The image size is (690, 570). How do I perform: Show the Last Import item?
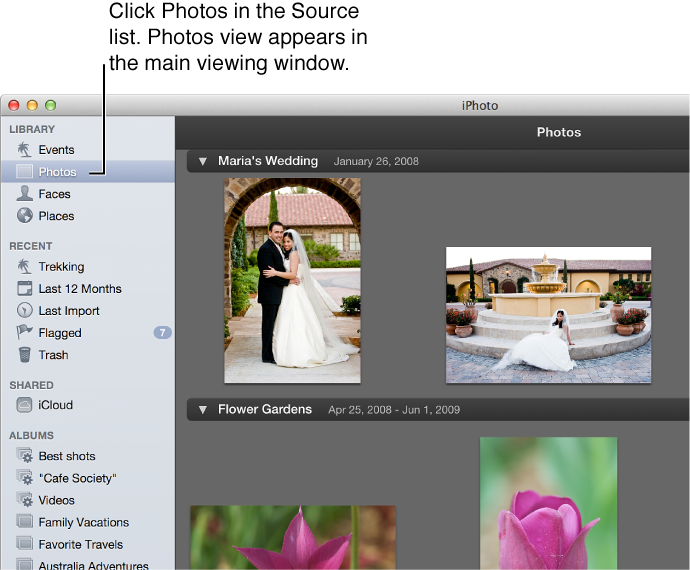(88, 311)
